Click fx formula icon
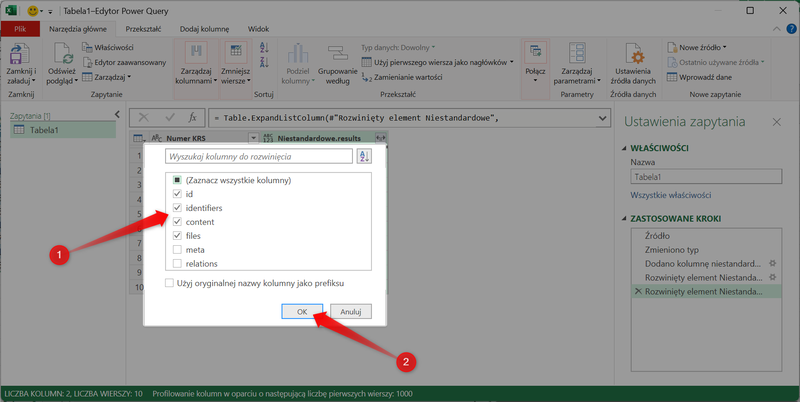Screen dimensions: 800x402 [x=192, y=118]
